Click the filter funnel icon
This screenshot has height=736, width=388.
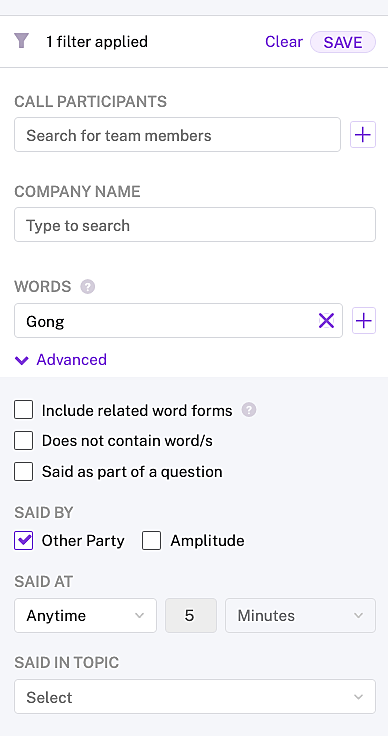point(21,41)
